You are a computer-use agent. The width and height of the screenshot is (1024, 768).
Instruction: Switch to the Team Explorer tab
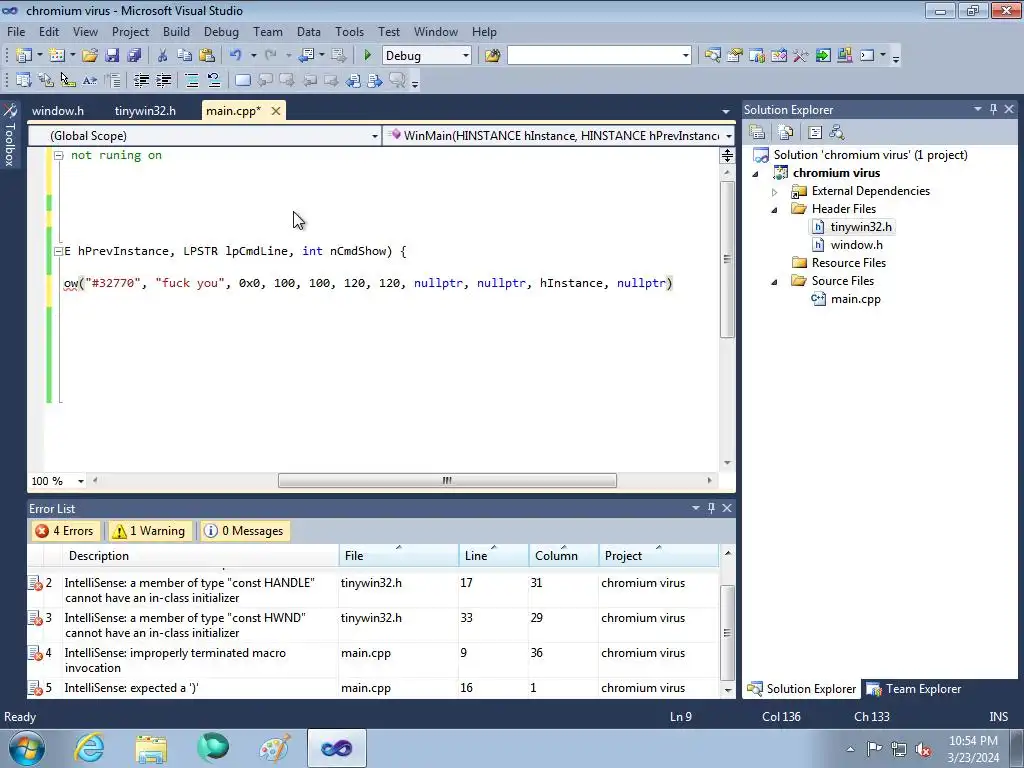[x=915, y=688]
